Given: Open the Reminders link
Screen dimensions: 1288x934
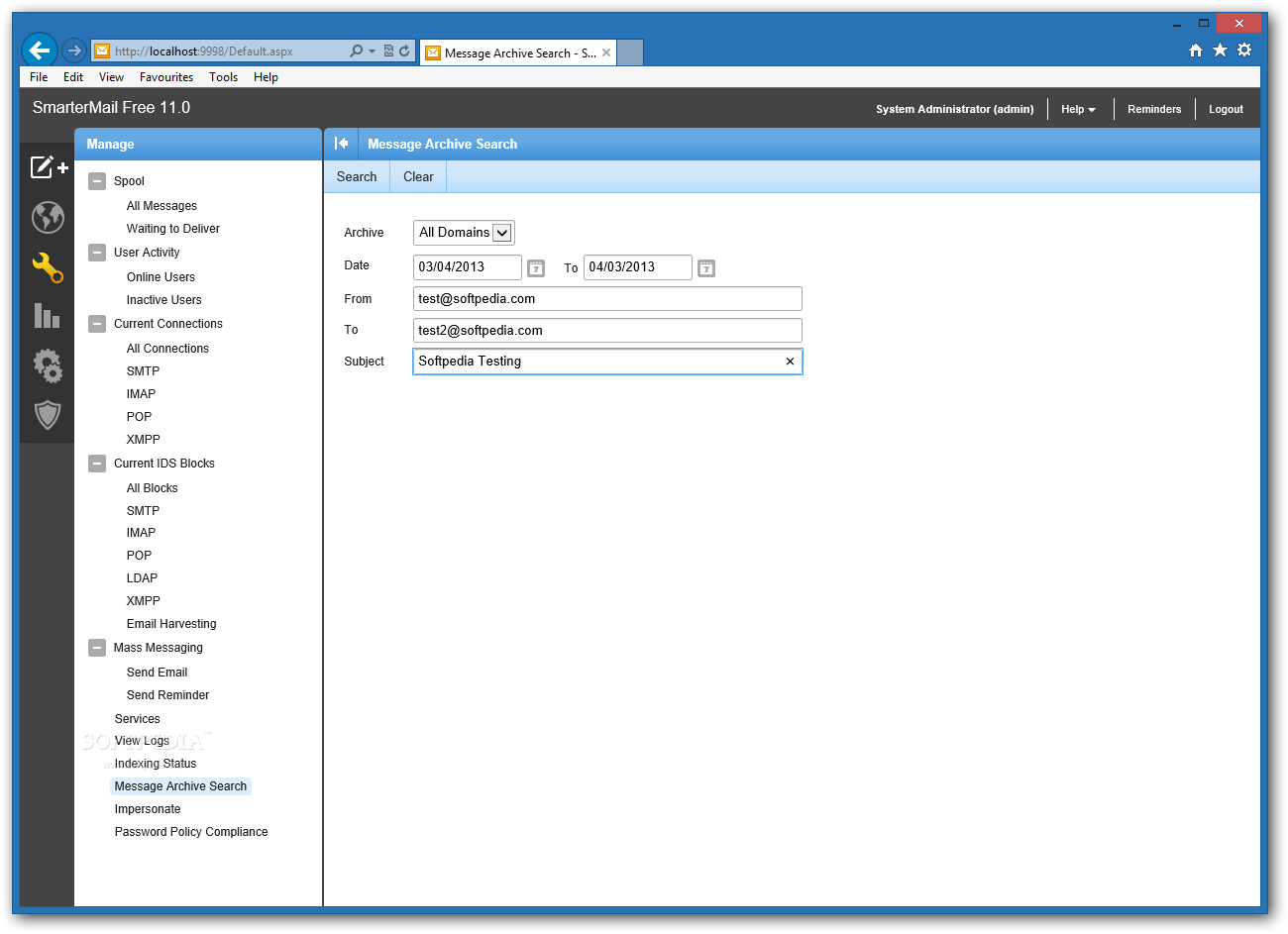Looking at the screenshot, I should (1154, 109).
